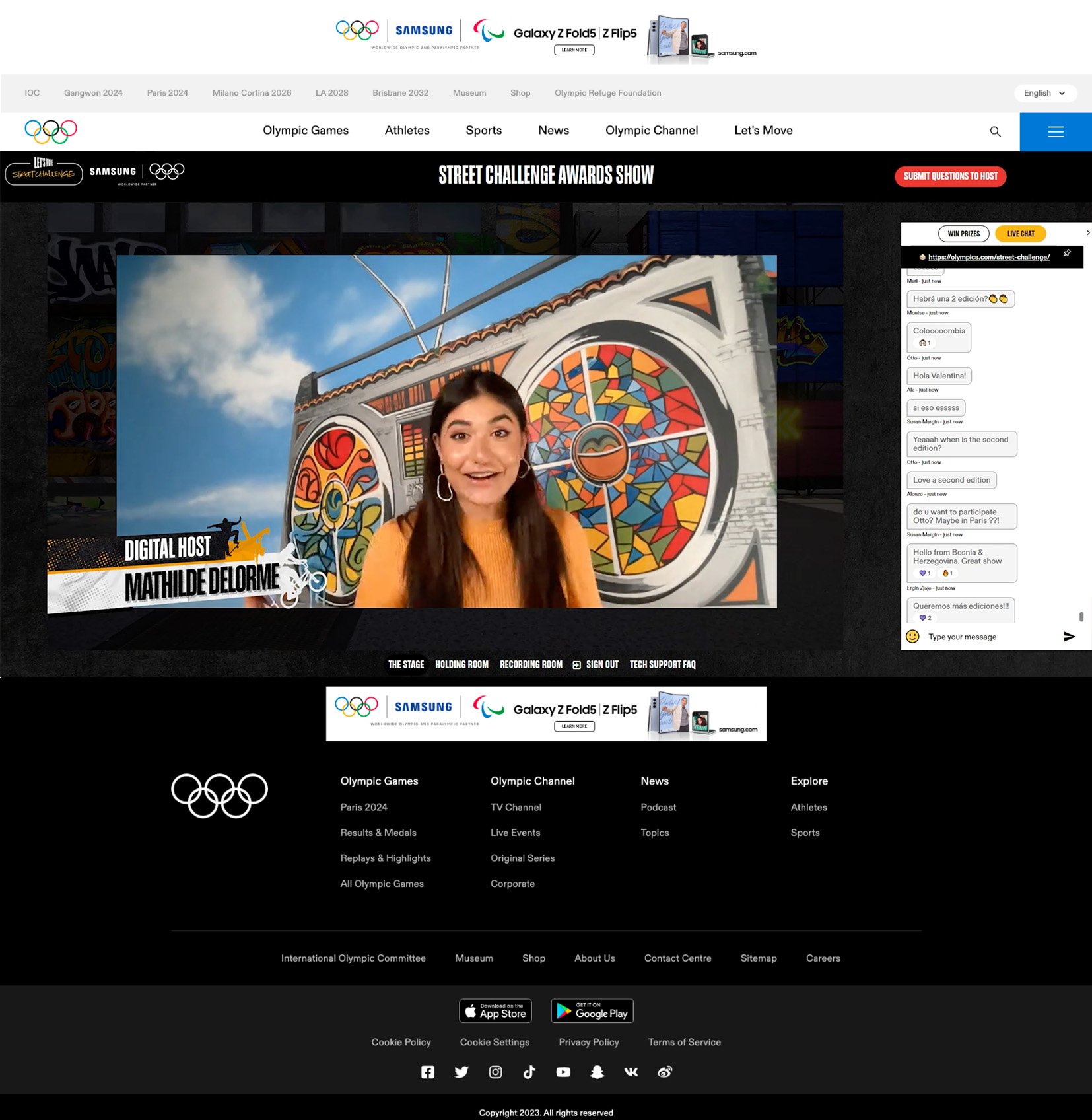Viewport: 1092px width, 1120px height.
Task: Open Brisbane 2032 link
Action: (x=401, y=93)
